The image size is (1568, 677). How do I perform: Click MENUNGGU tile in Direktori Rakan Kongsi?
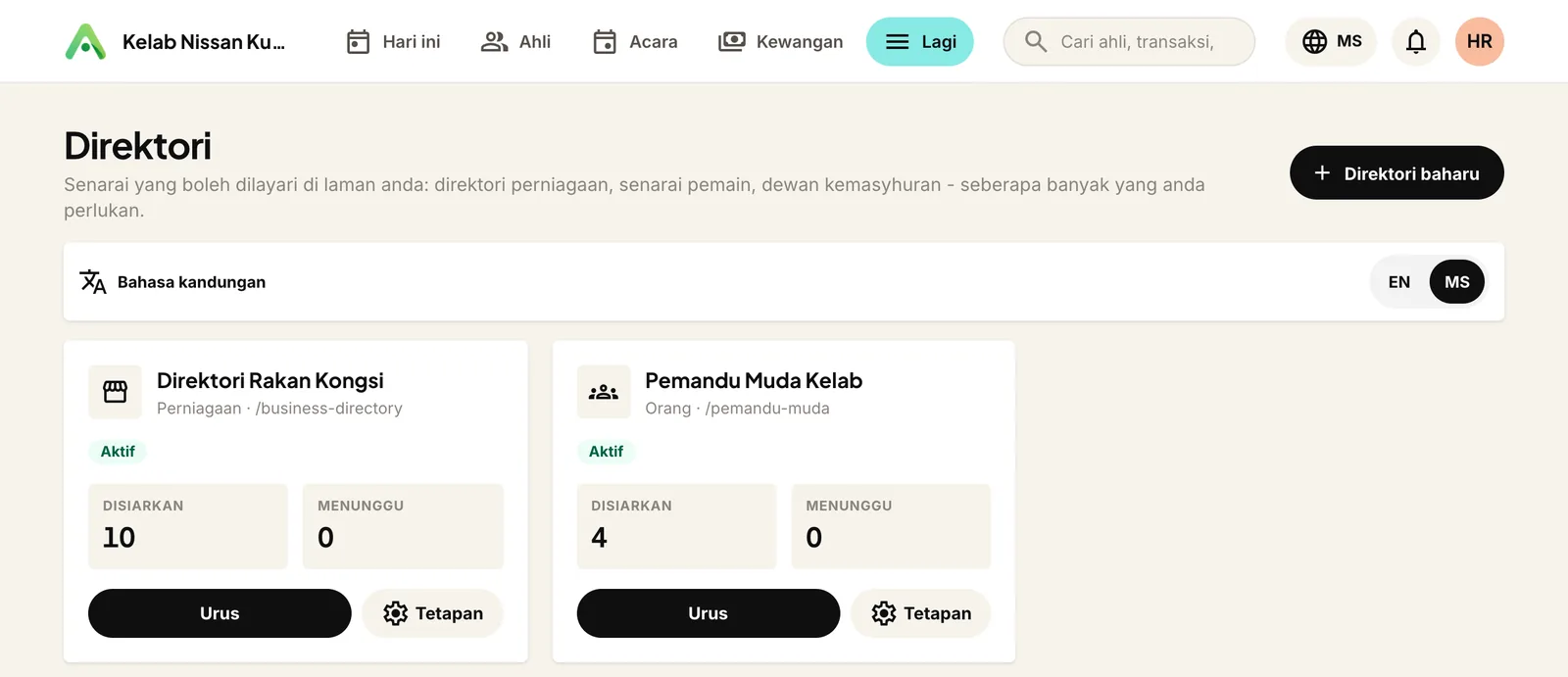click(x=403, y=526)
